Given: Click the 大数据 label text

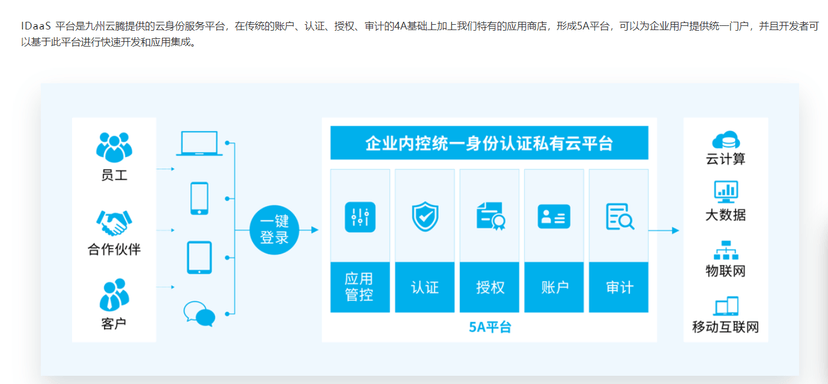Looking at the screenshot, I should (x=726, y=215).
